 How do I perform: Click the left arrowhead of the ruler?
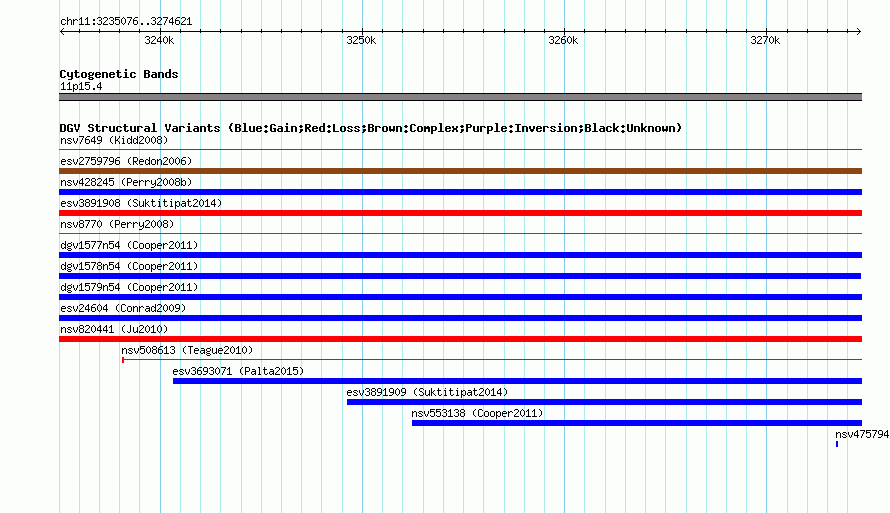coord(62,31)
